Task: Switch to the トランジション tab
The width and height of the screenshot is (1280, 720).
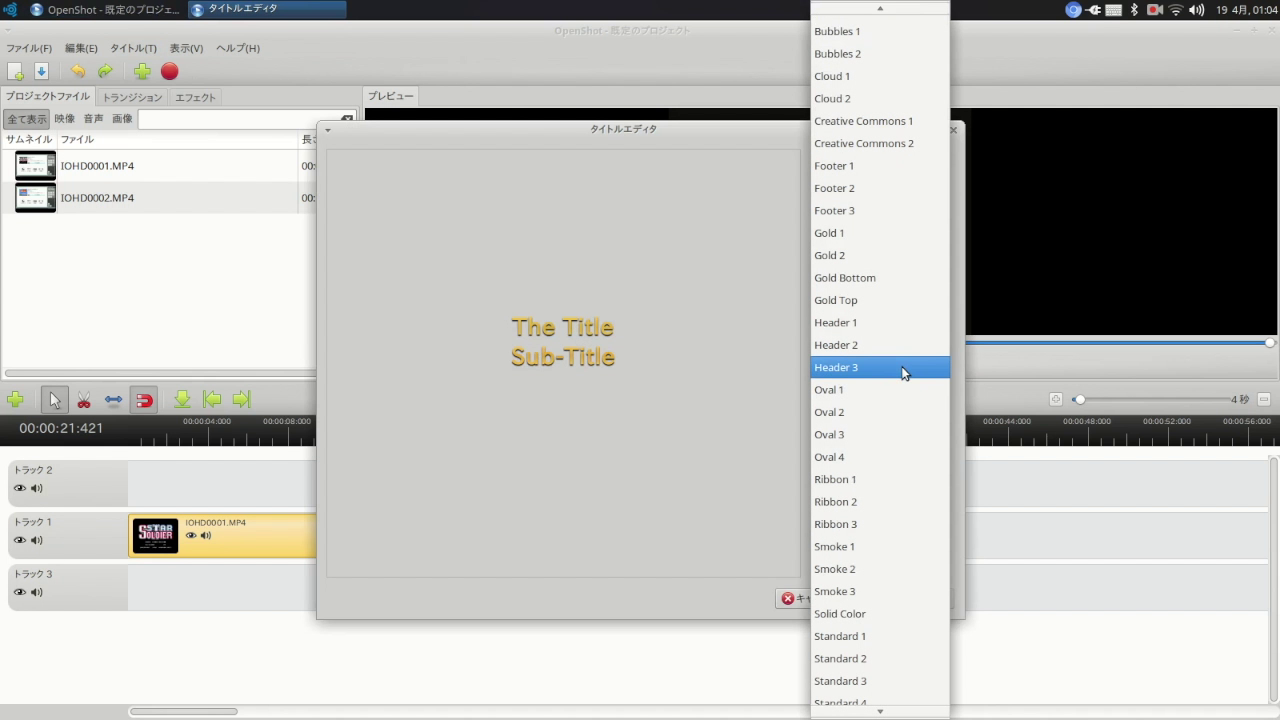Action: [x=132, y=97]
